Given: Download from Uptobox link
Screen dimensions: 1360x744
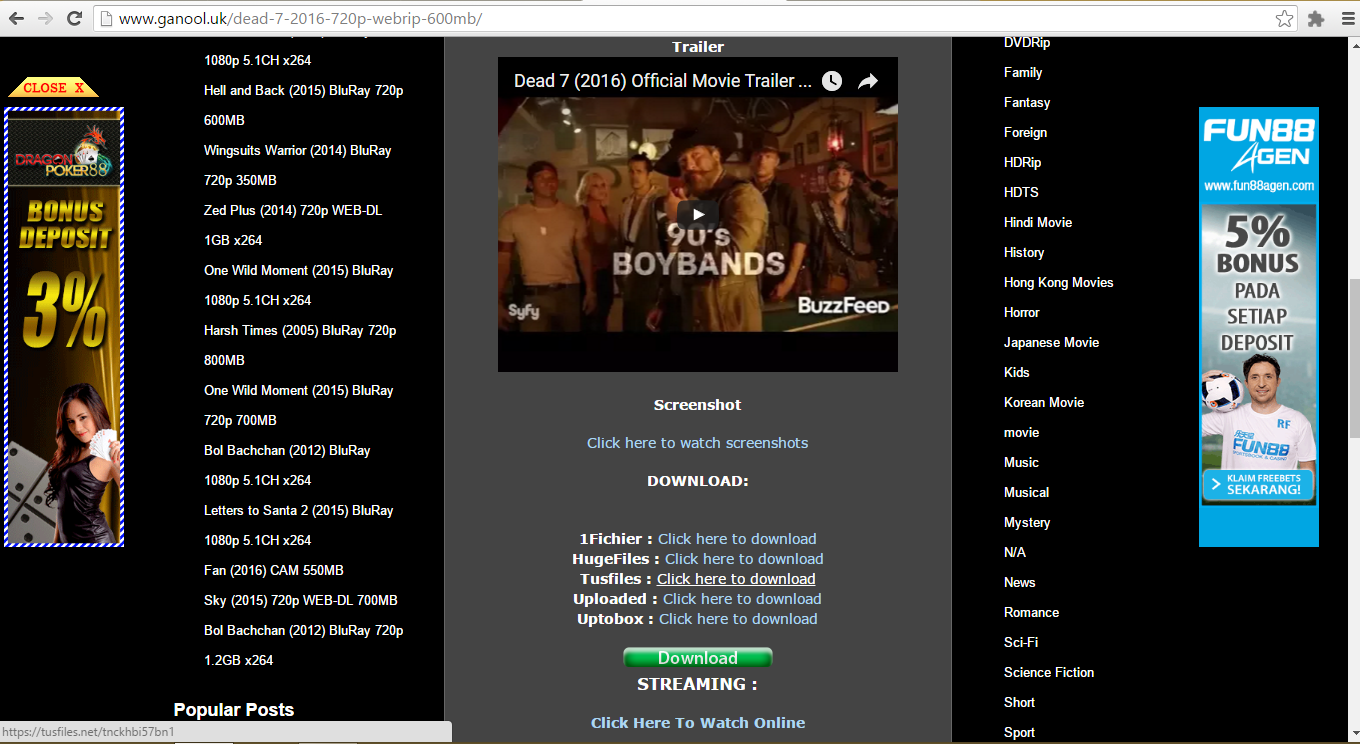Looking at the screenshot, I should [x=738, y=619].
